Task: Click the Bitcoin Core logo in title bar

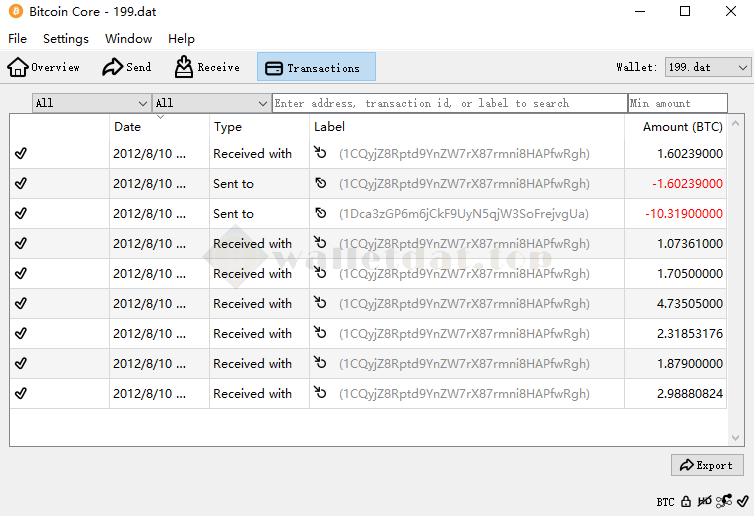Action: click(x=15, y=12)
